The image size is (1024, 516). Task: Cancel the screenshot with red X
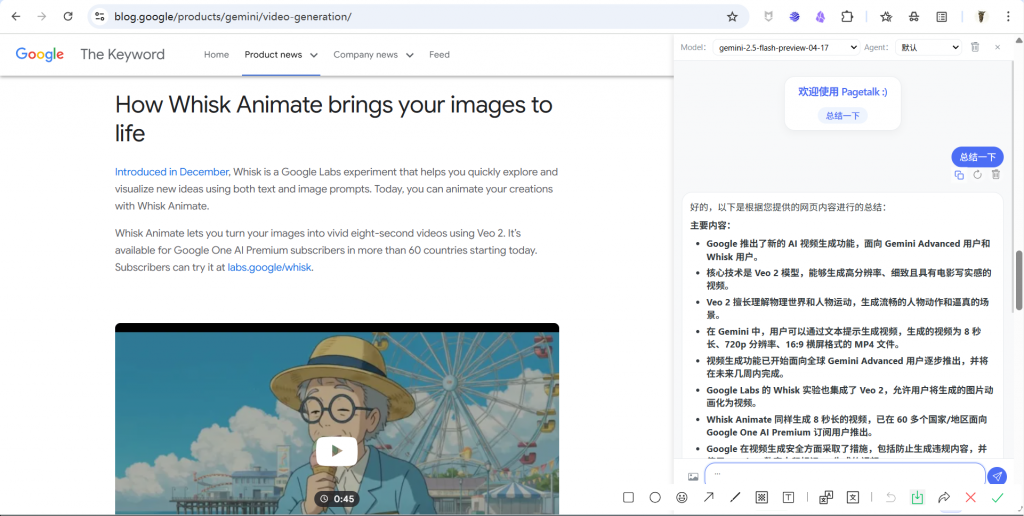pos(970,498)
